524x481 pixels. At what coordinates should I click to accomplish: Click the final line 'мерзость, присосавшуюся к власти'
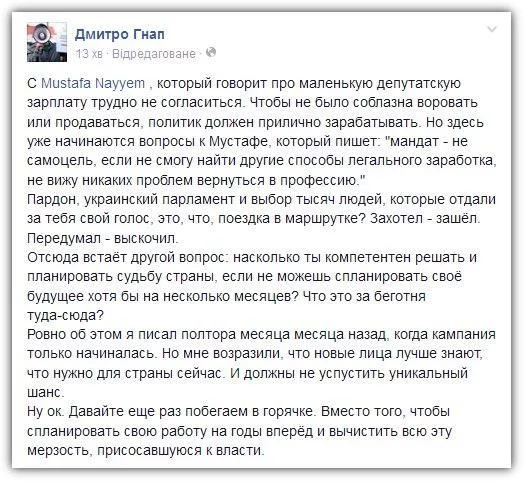[x=146, y=450]
